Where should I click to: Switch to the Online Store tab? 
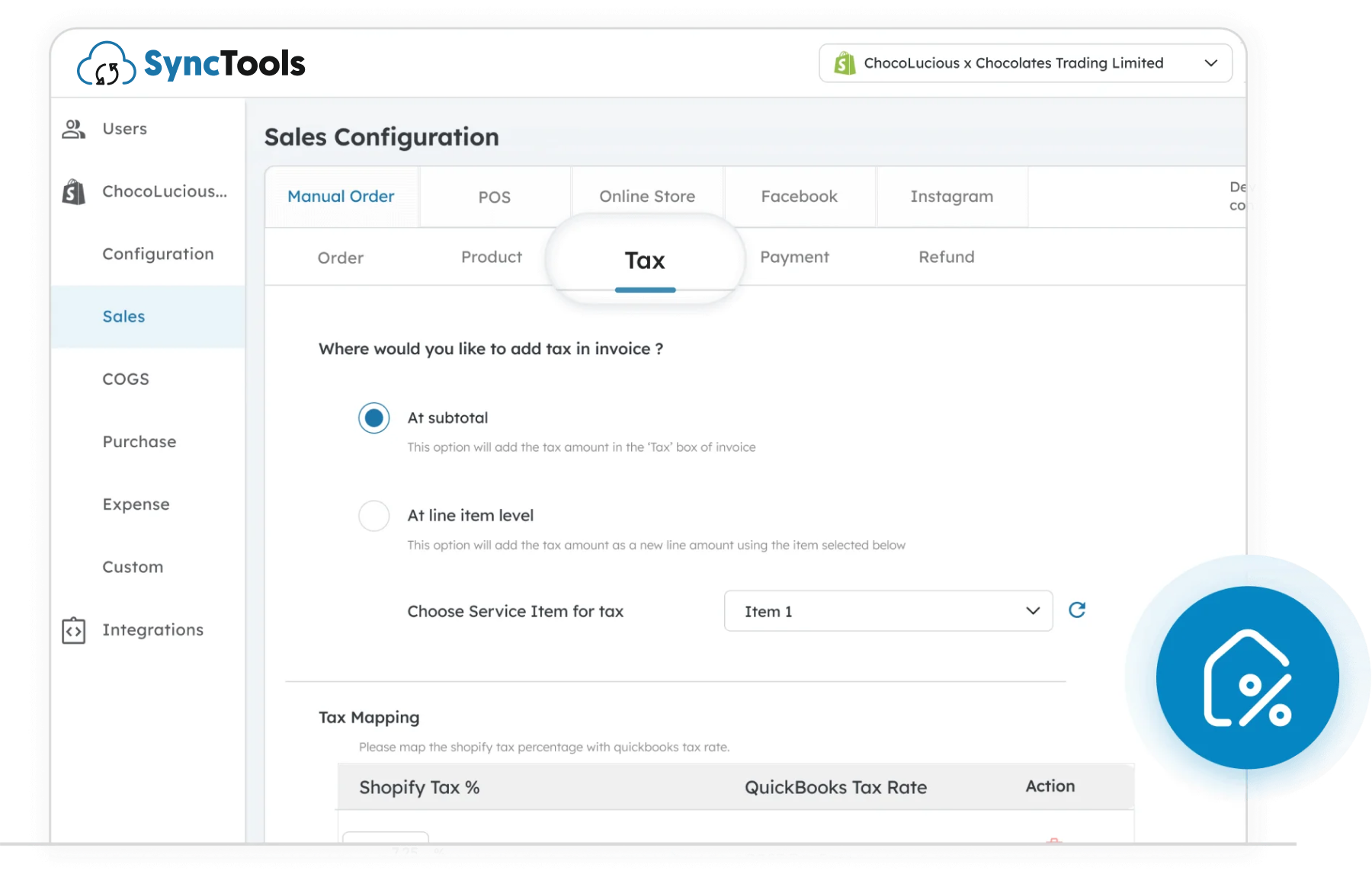click(x=646, y=197)
